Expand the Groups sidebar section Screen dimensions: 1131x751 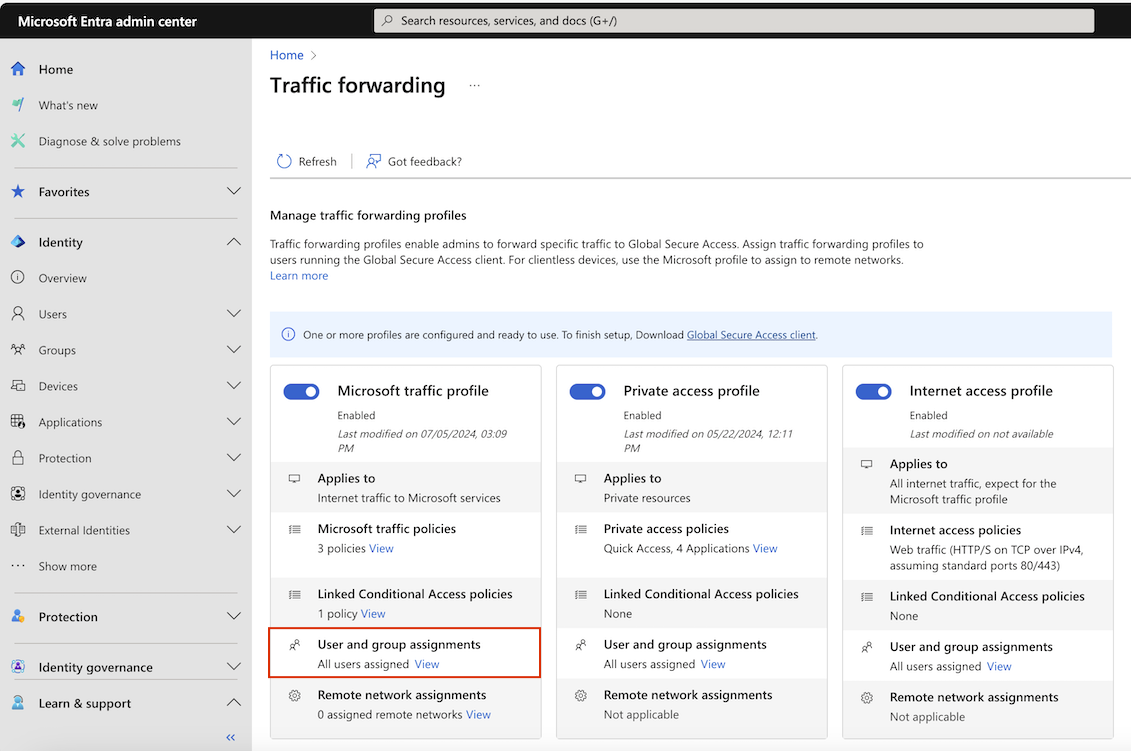[233, 350]
